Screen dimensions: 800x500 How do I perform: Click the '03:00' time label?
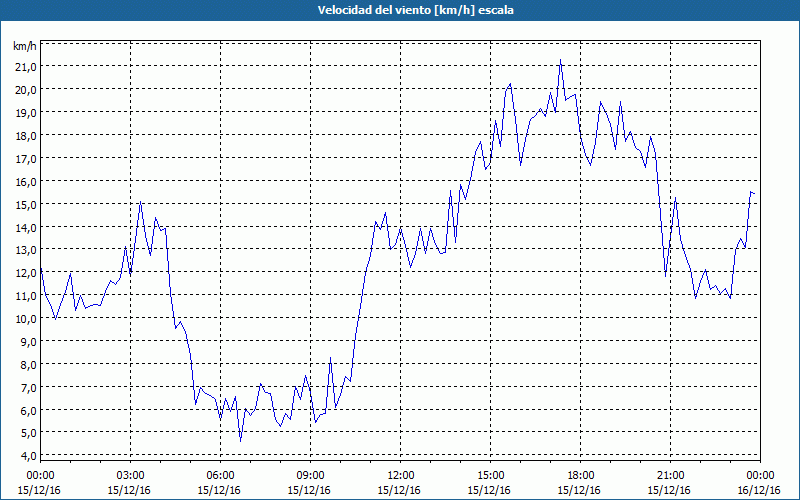[x=130, y=476]
